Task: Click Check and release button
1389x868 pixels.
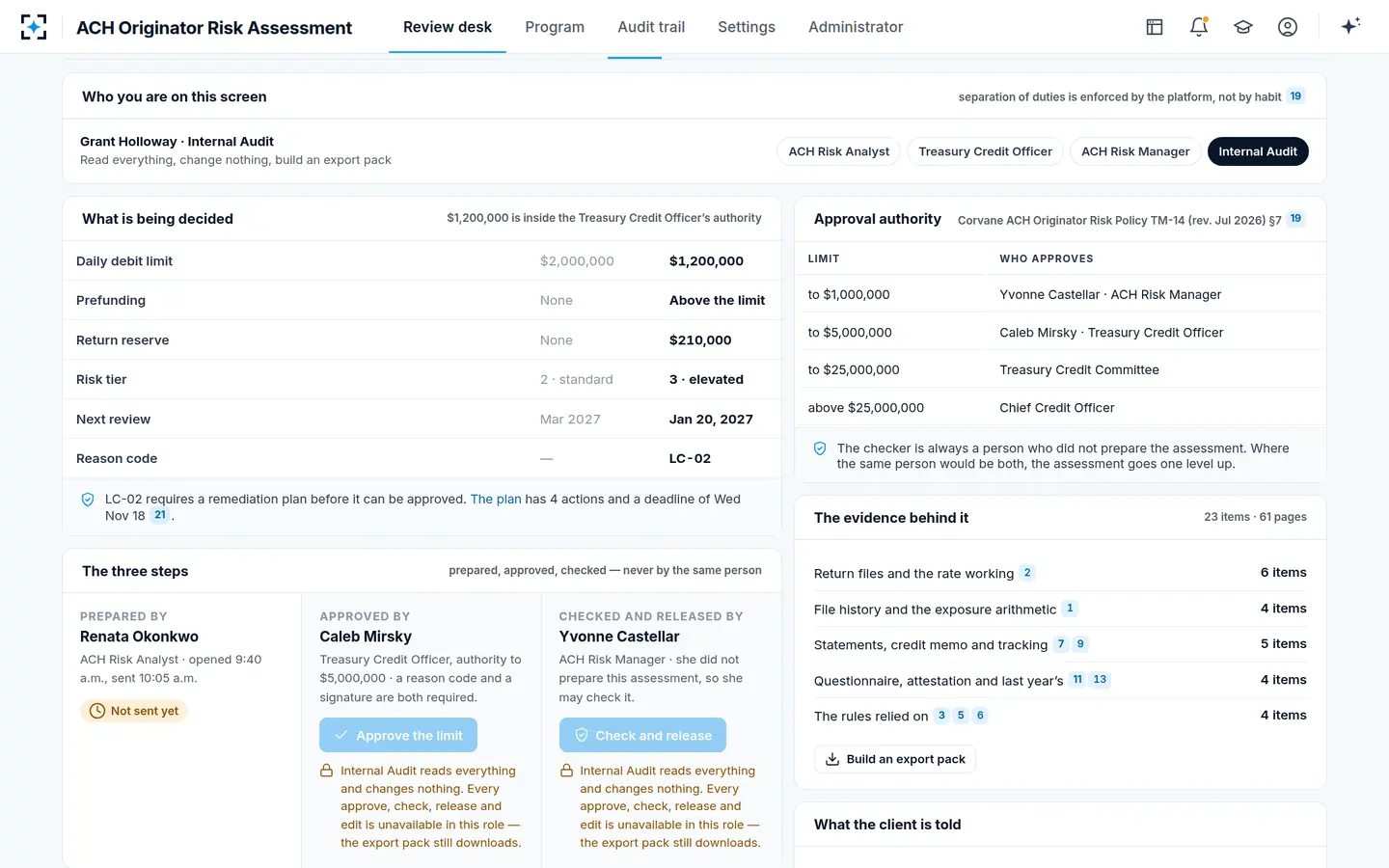Action: coord(642,735)
